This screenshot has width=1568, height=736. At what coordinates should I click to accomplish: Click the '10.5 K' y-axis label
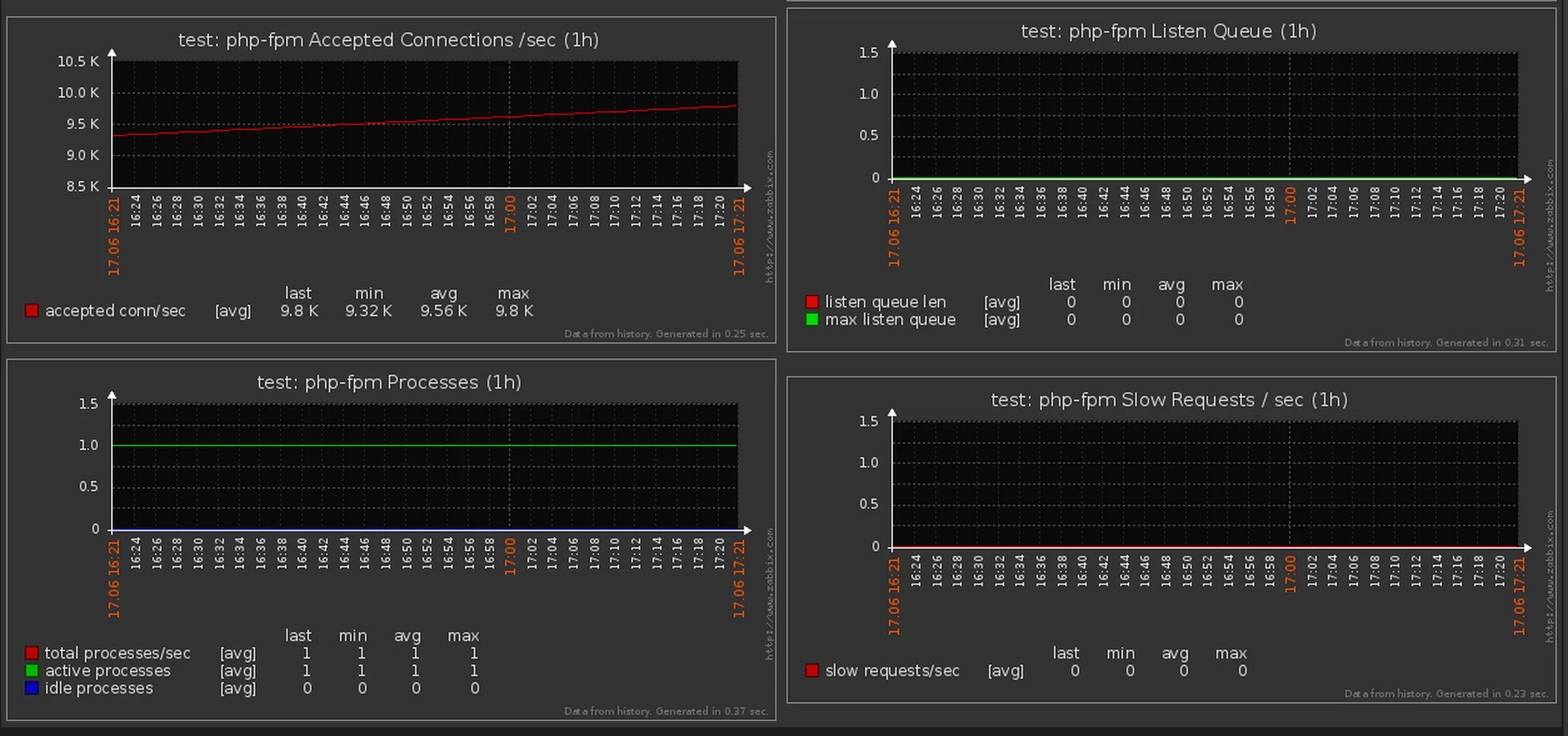point(78,61)
